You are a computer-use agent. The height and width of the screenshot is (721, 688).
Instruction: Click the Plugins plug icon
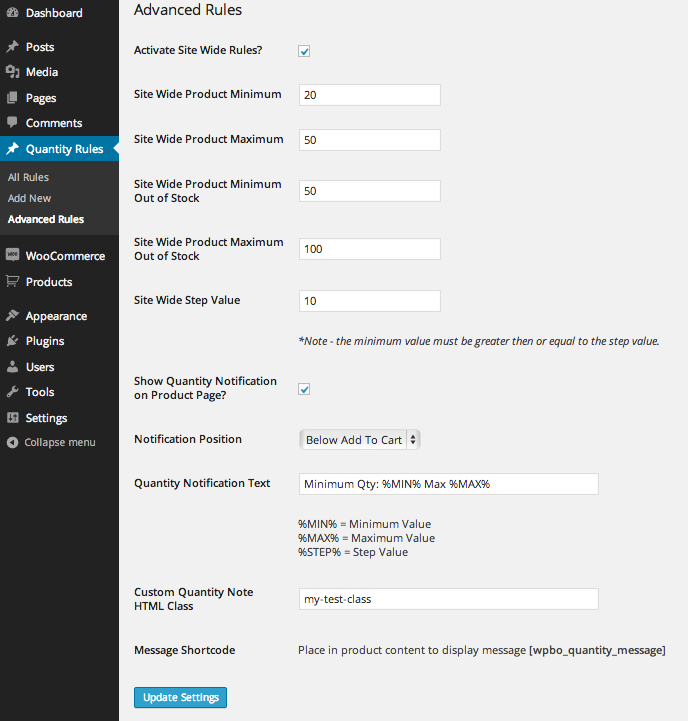[12, 341]
